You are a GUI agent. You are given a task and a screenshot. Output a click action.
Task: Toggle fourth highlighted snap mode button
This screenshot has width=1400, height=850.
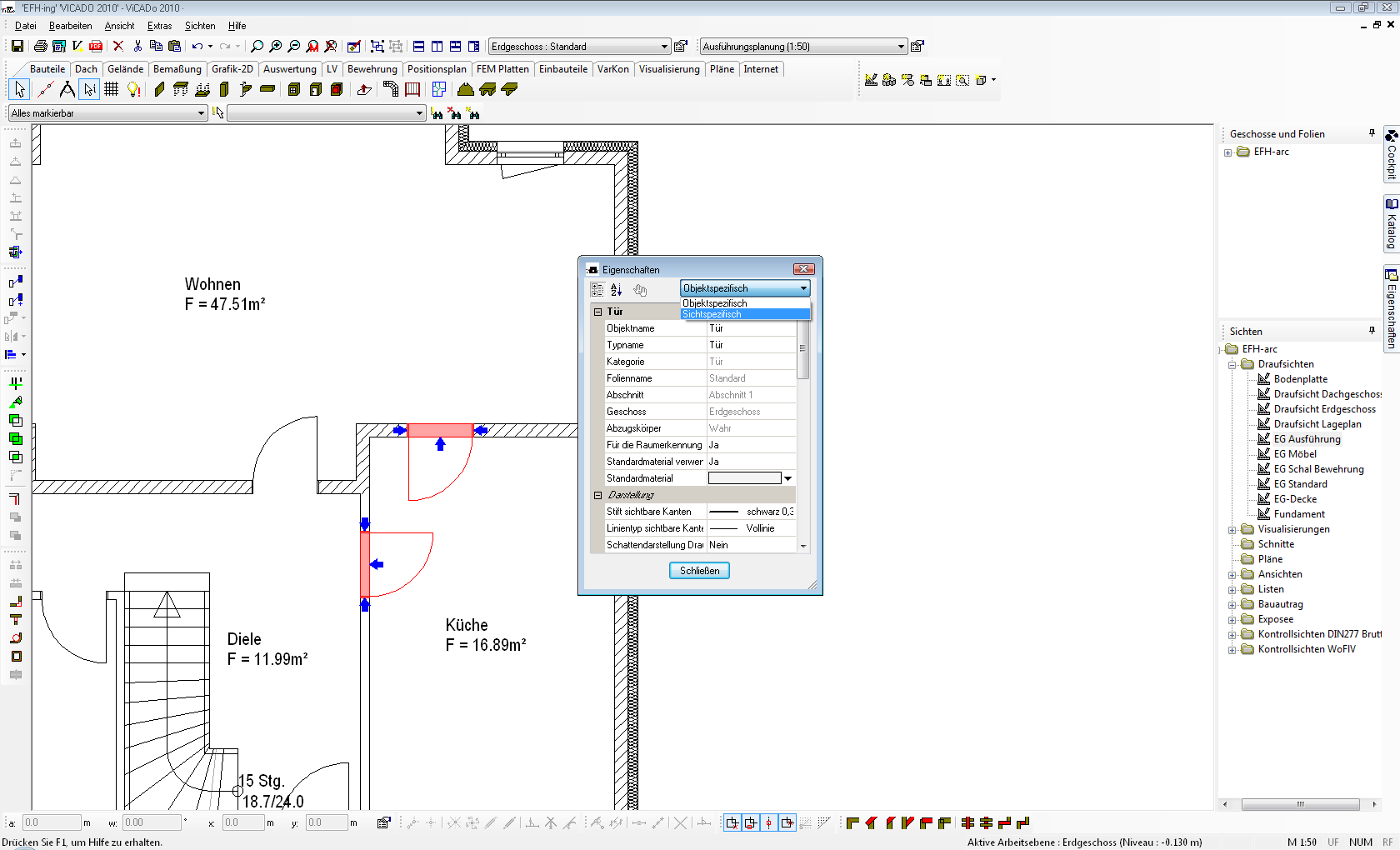(787, 822)
